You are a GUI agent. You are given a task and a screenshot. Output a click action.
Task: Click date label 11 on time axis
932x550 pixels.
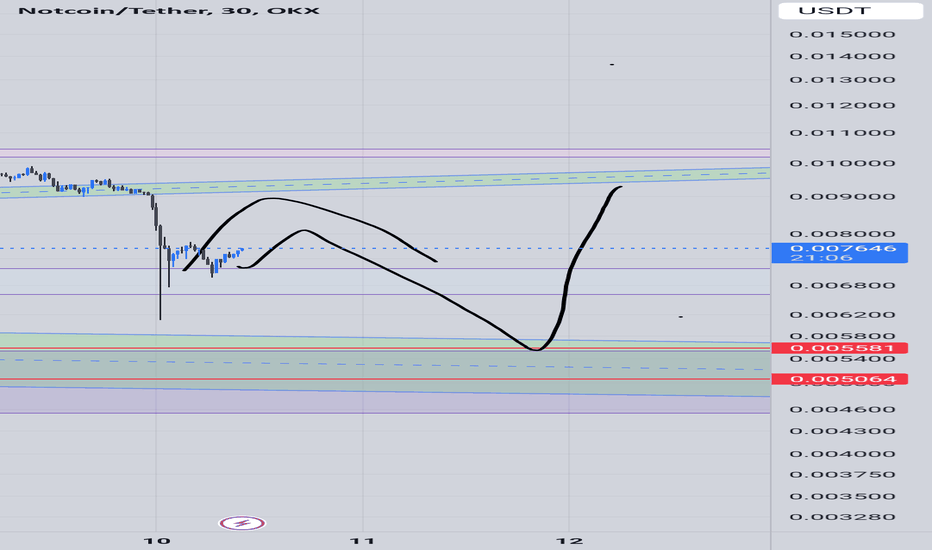pos(362,540)
